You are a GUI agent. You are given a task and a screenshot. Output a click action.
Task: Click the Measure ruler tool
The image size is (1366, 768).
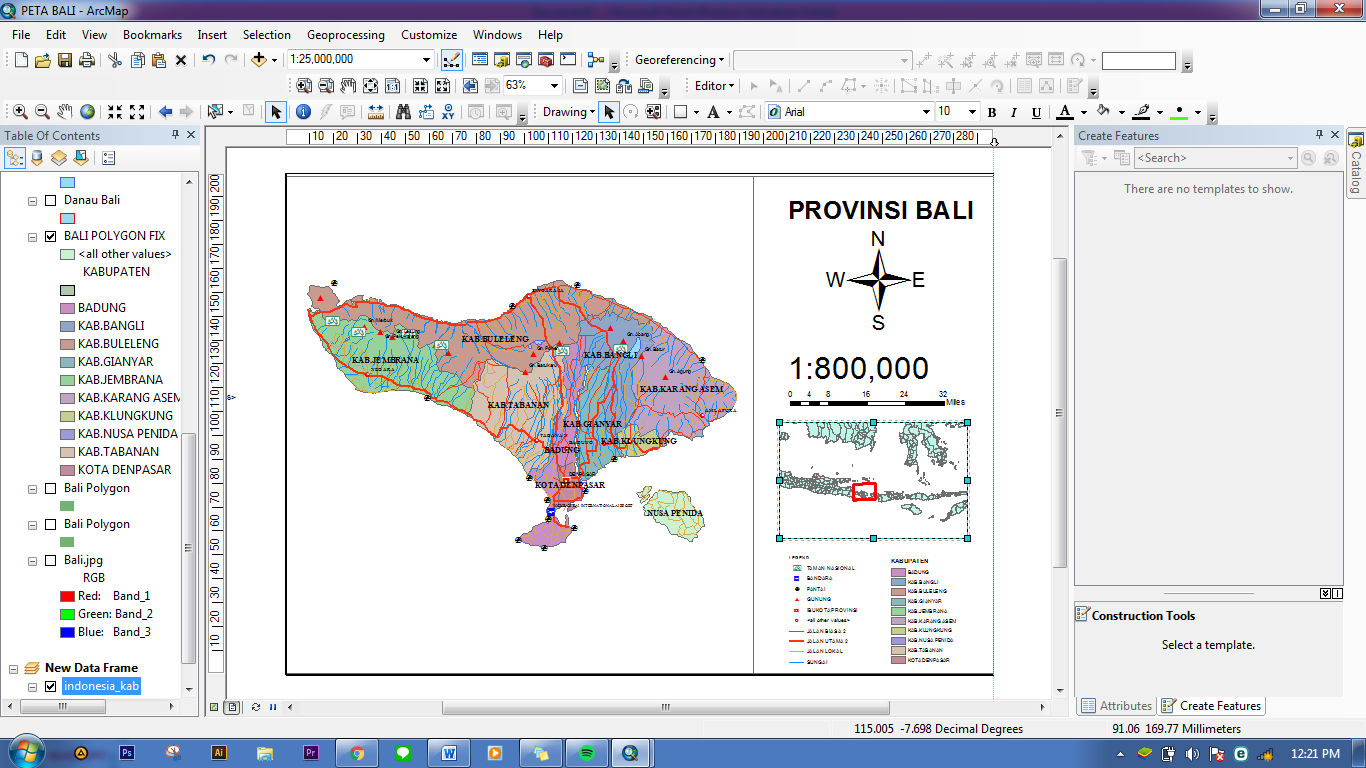376,112
